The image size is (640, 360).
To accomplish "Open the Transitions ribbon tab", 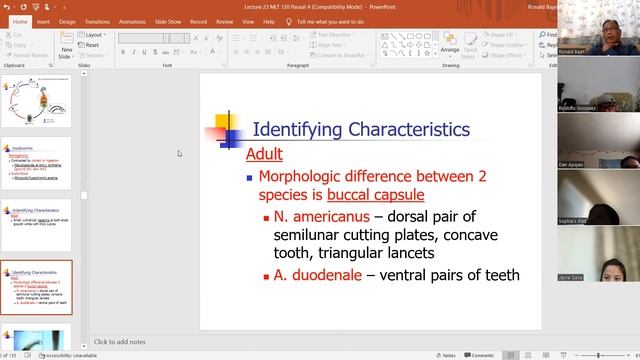I will (97, 22).
